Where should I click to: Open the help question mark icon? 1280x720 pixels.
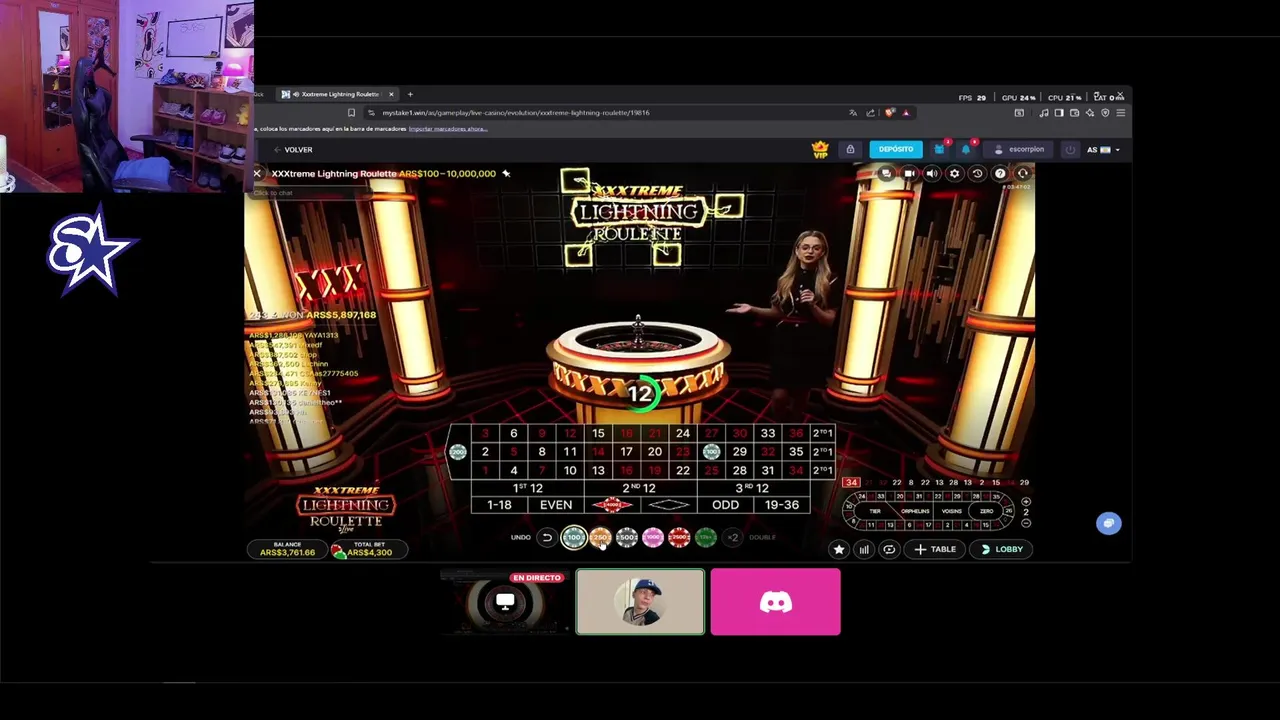pyautogui.click(x=1000, y=174)
